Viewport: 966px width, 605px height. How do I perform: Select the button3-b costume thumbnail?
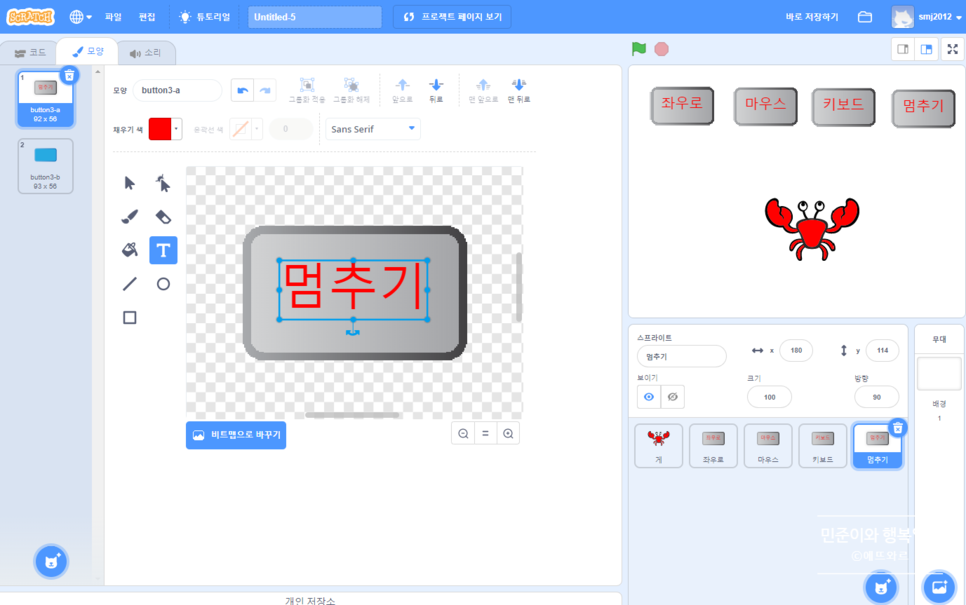[45, 165]
